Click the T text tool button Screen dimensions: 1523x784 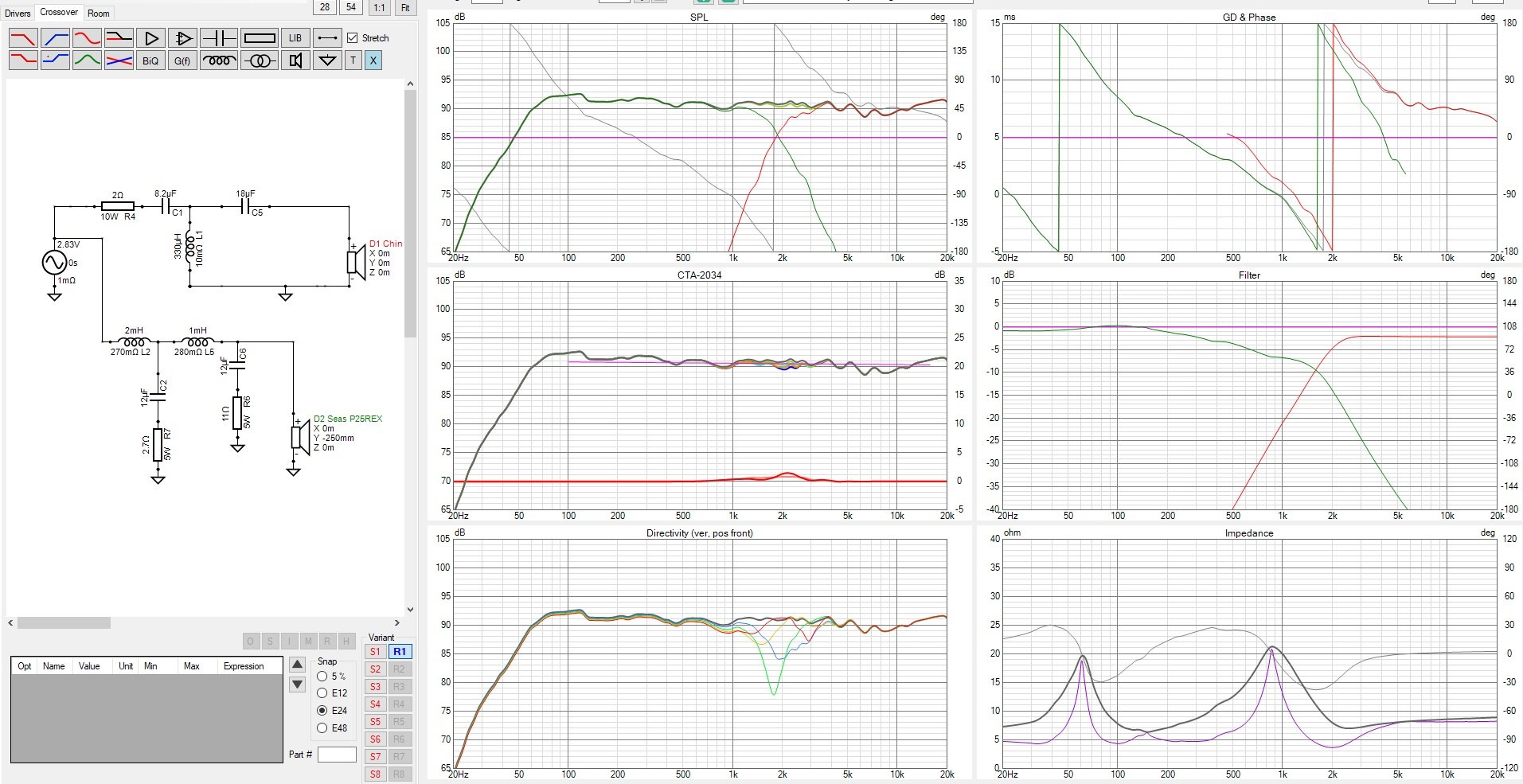click(x=353, y=60)
